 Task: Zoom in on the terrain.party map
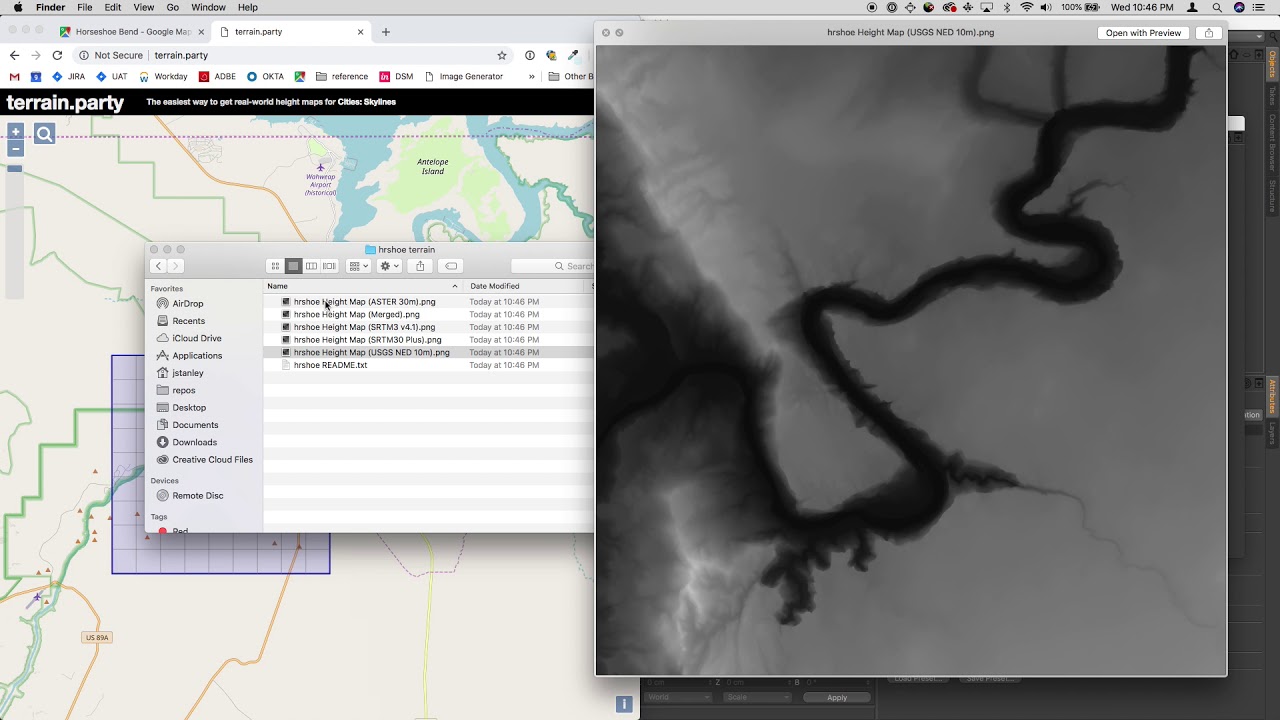point(15,132)
